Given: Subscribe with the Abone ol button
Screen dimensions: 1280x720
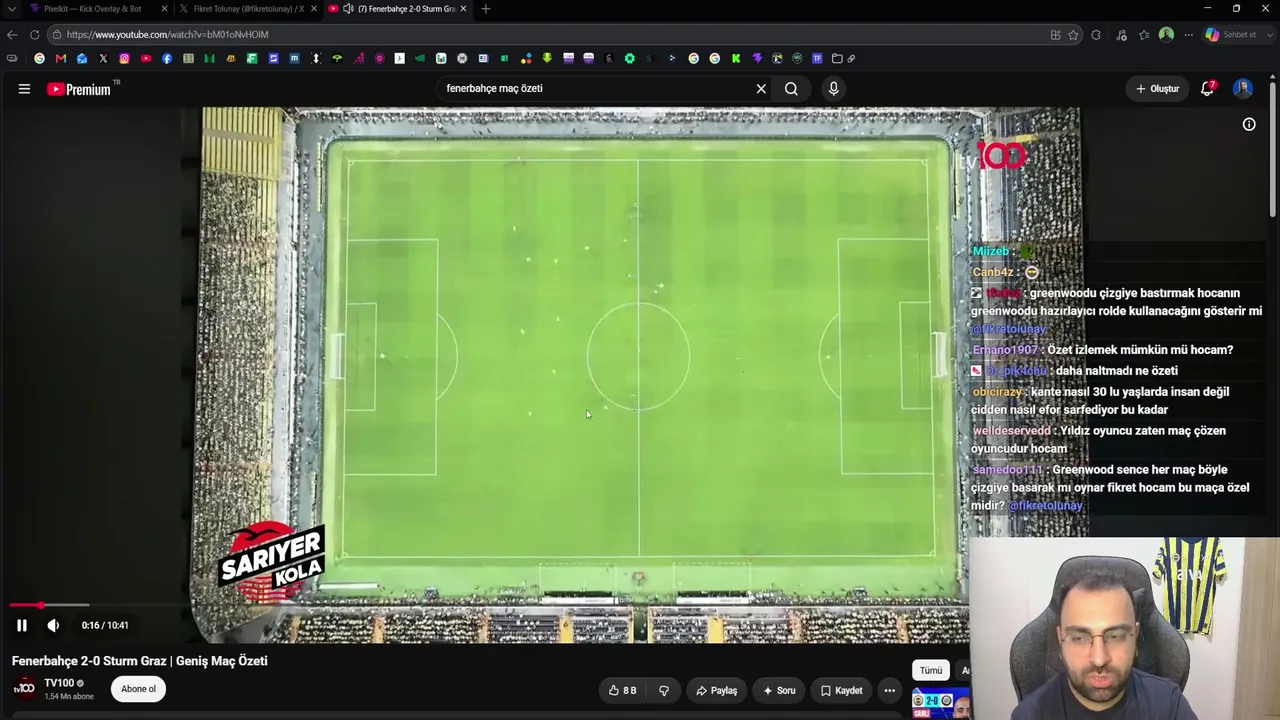Looking at the screenshot, I should (x=138, y=689).
